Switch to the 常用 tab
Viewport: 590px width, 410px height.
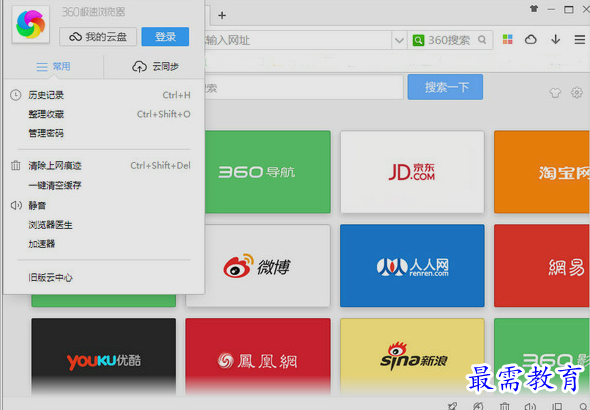[x=53, y=67]
